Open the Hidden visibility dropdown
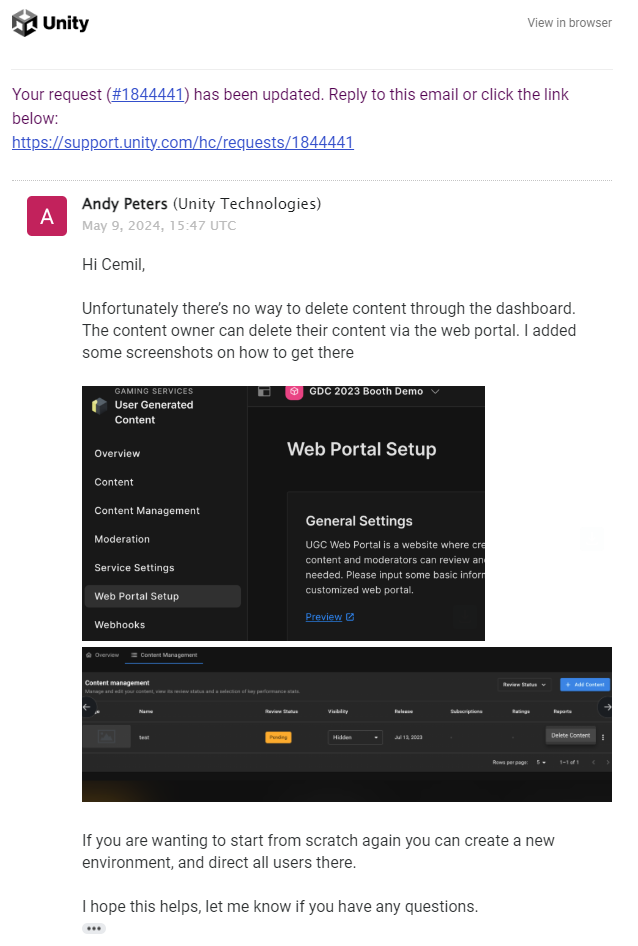Viewport: 638px width, 946px height. [x=355, y=737]
